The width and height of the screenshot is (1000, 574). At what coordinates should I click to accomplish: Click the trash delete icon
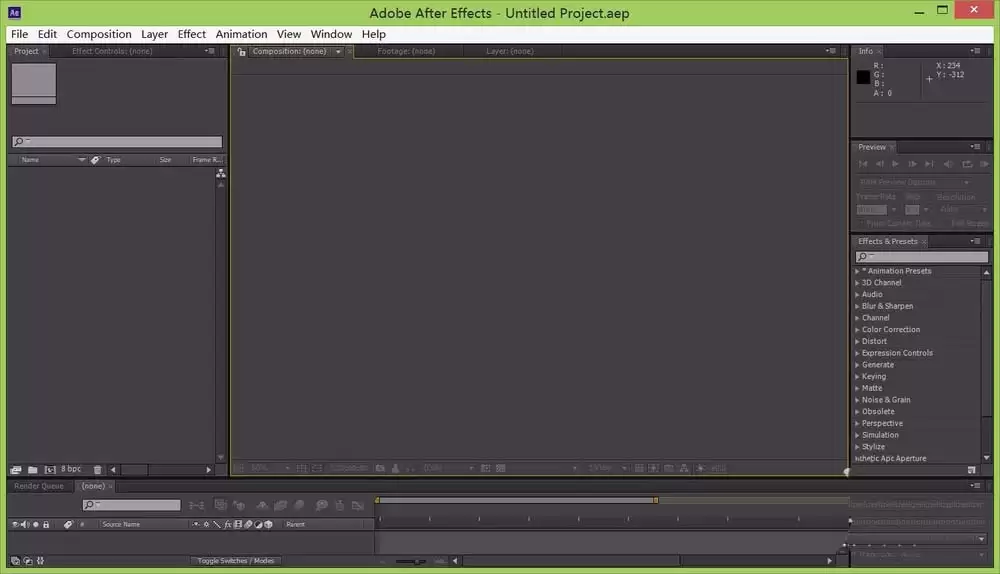(98, 470)
